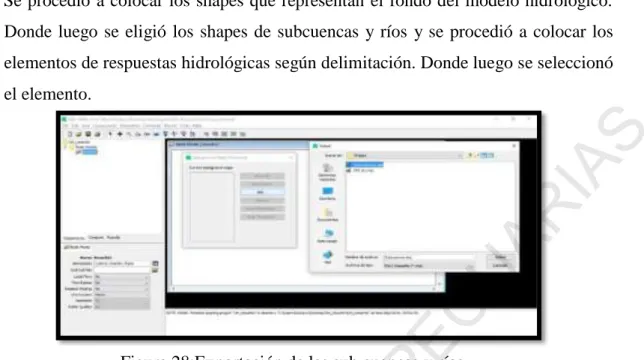Close the Select file dialog with X
This screenshot has width=644, height=360.
pos(514,146)
